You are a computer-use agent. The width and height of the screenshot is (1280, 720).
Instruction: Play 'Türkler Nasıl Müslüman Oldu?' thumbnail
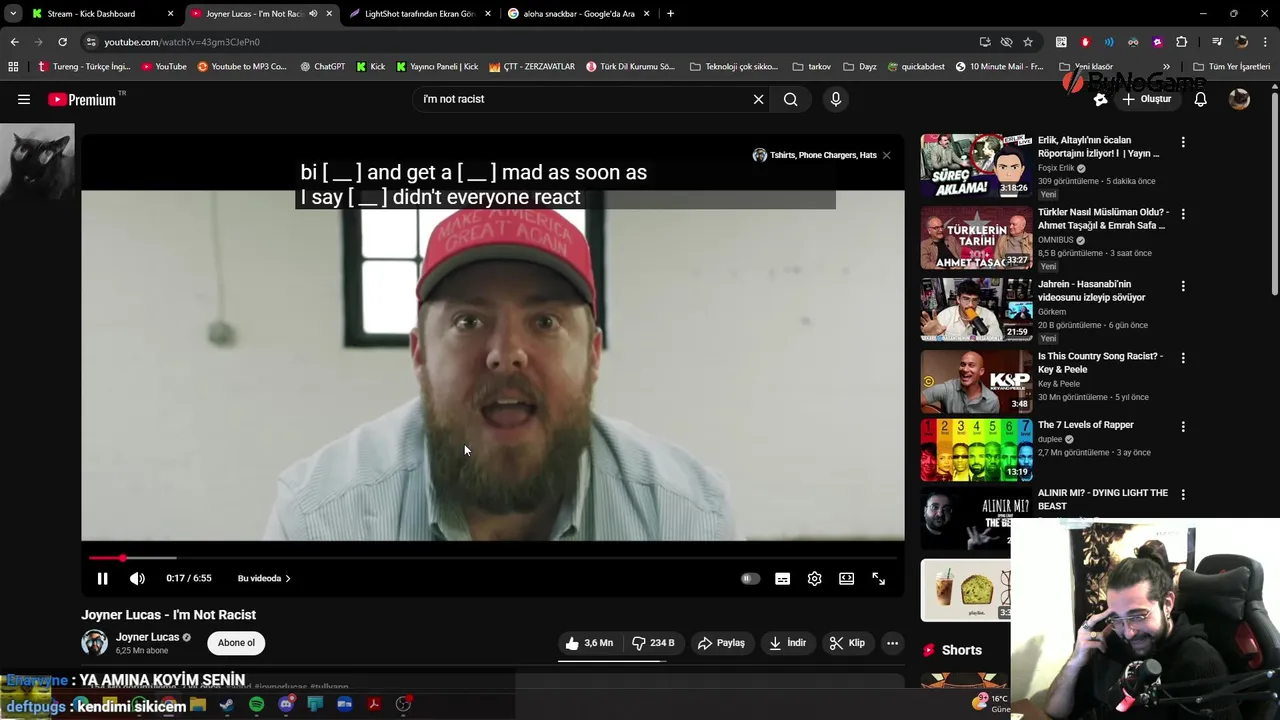[976, 238]
